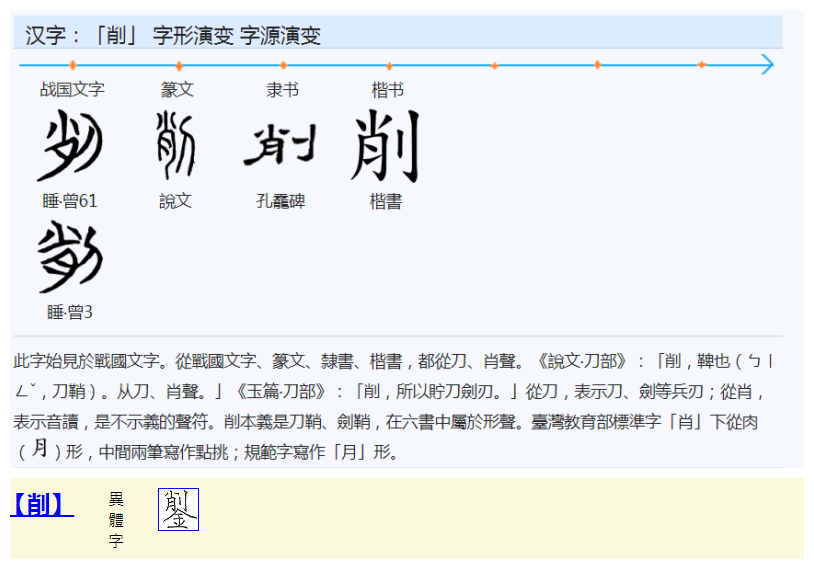
Task: Click the fifth orange timeline marker
Action: coord(493,65)
